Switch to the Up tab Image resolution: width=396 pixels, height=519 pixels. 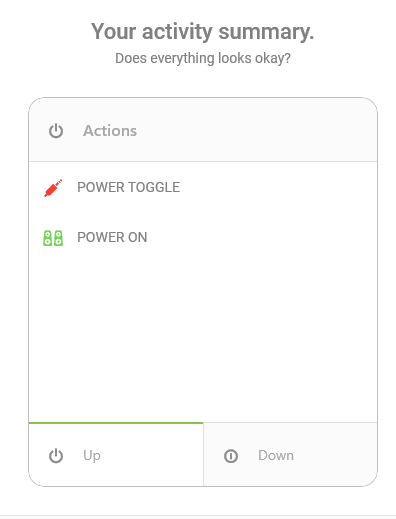point(116,454)
